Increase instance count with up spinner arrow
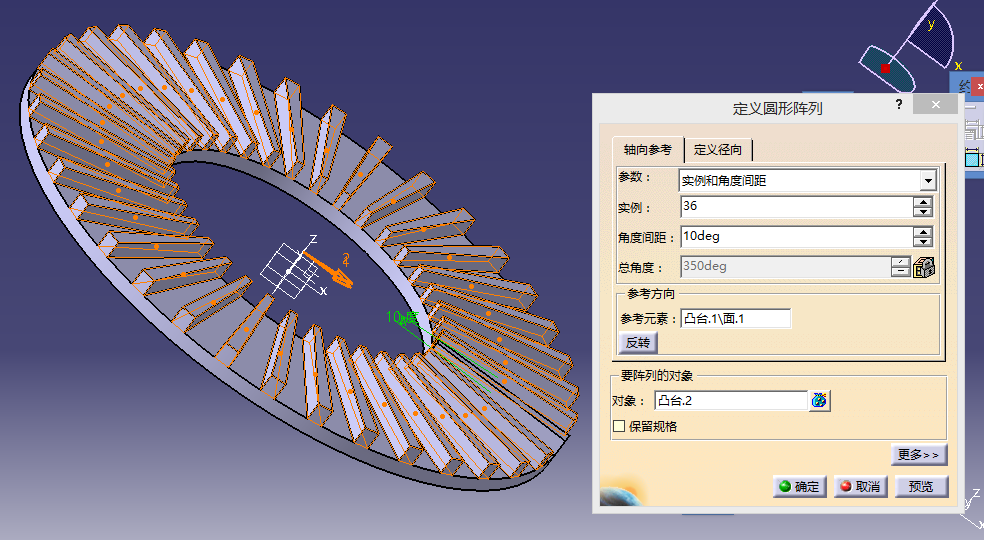The image size is (984, 540). (x=923, y=202)
